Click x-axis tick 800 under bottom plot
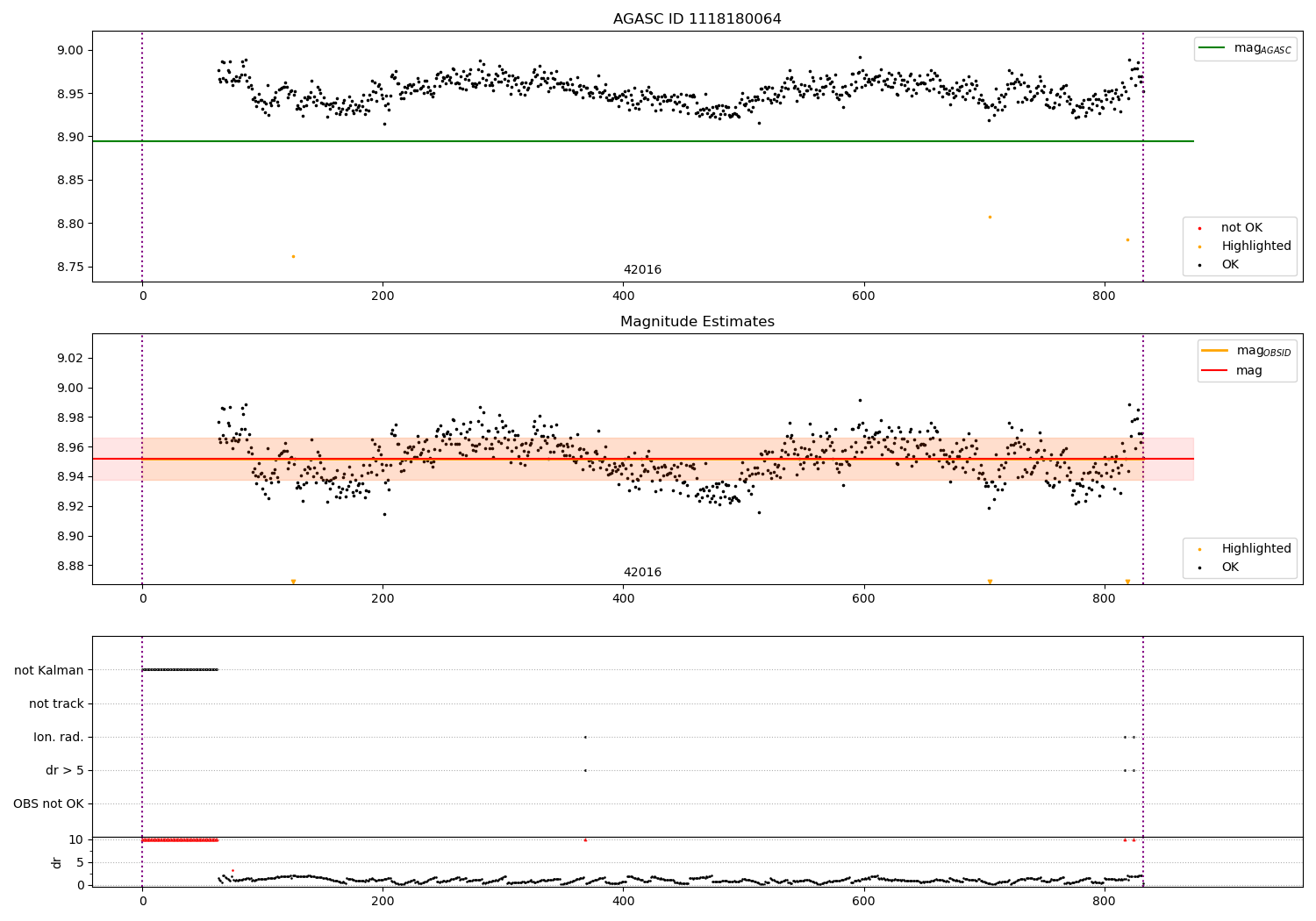The image size is (1316, 921). (1104, 900)
